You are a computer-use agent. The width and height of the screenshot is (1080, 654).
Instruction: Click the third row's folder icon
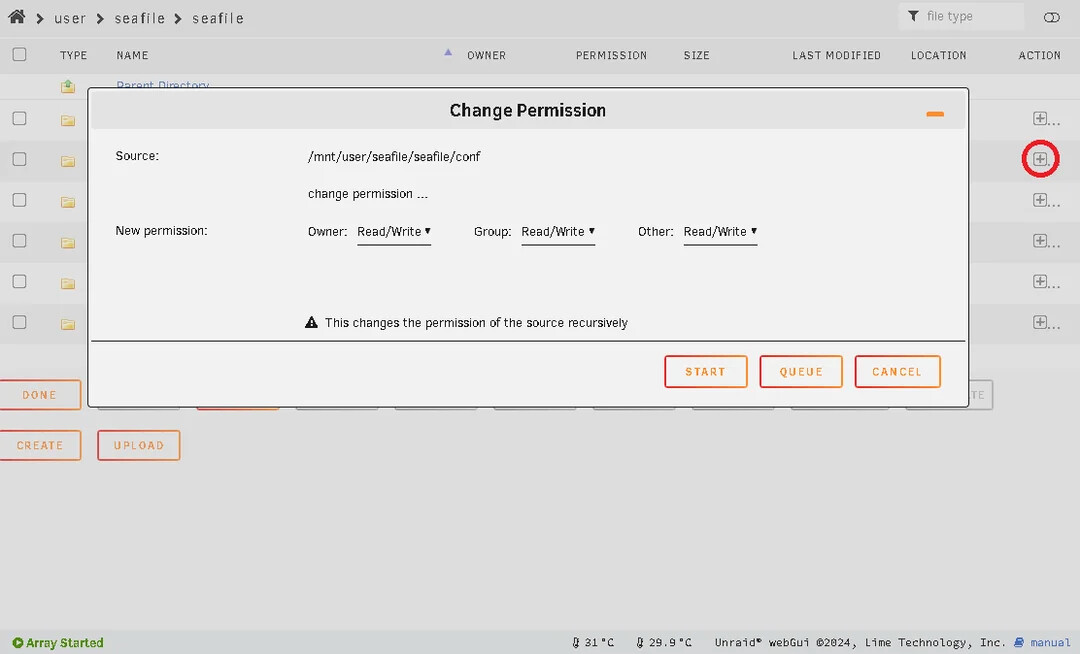click(68, 202)
